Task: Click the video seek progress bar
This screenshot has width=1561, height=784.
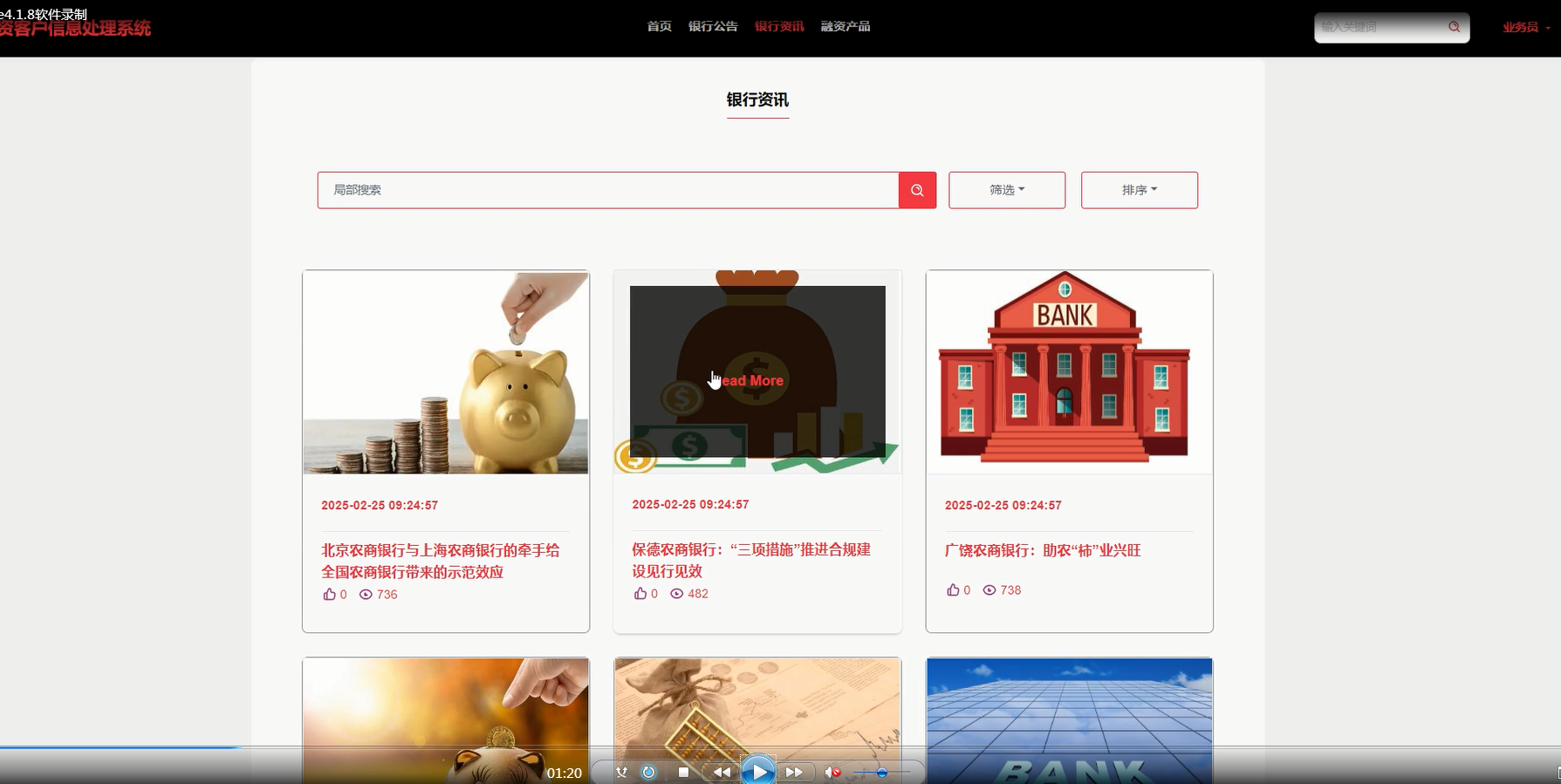Action: click(x=780, y=747)
